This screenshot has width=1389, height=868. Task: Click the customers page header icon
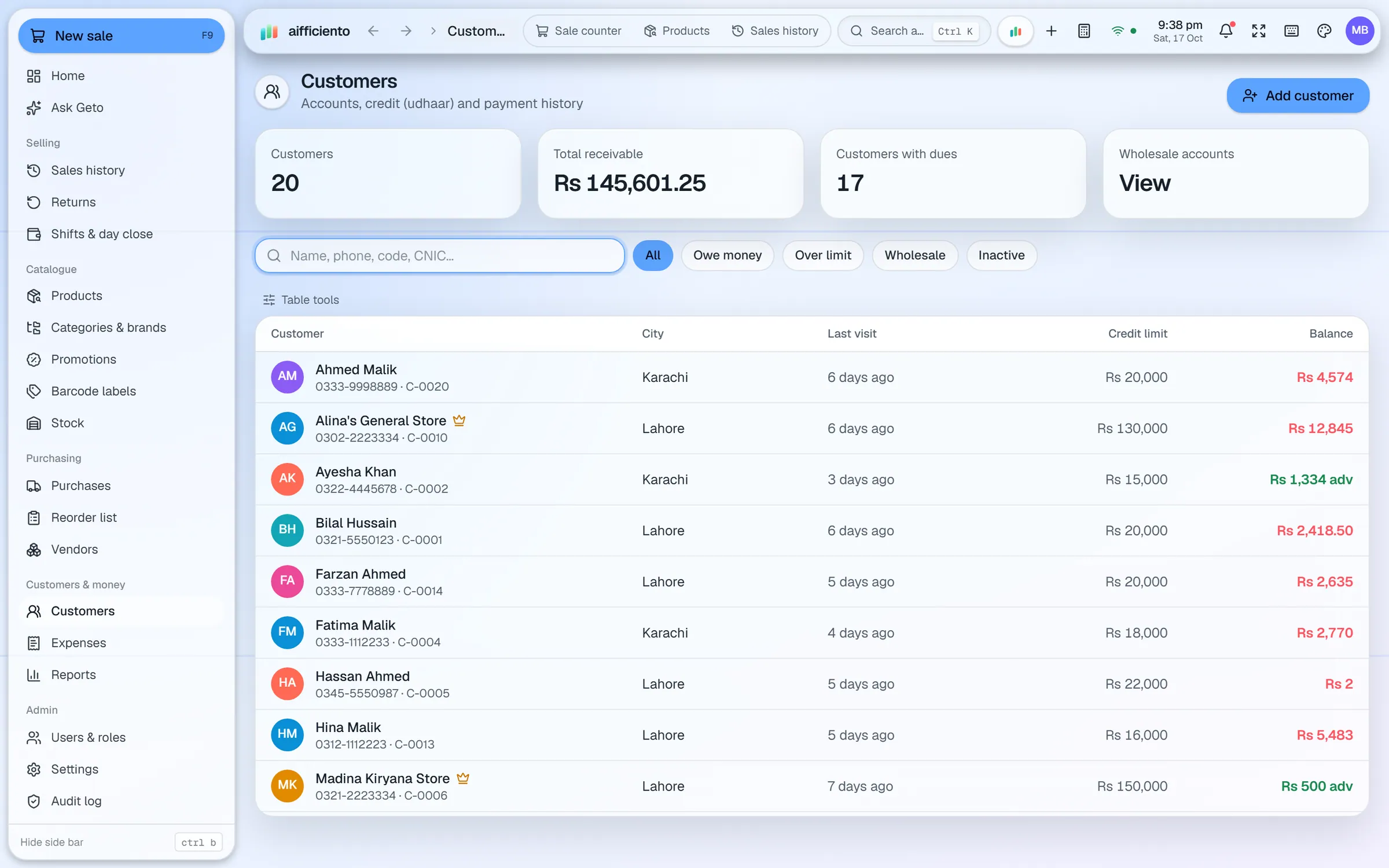[x=272, y=92]
